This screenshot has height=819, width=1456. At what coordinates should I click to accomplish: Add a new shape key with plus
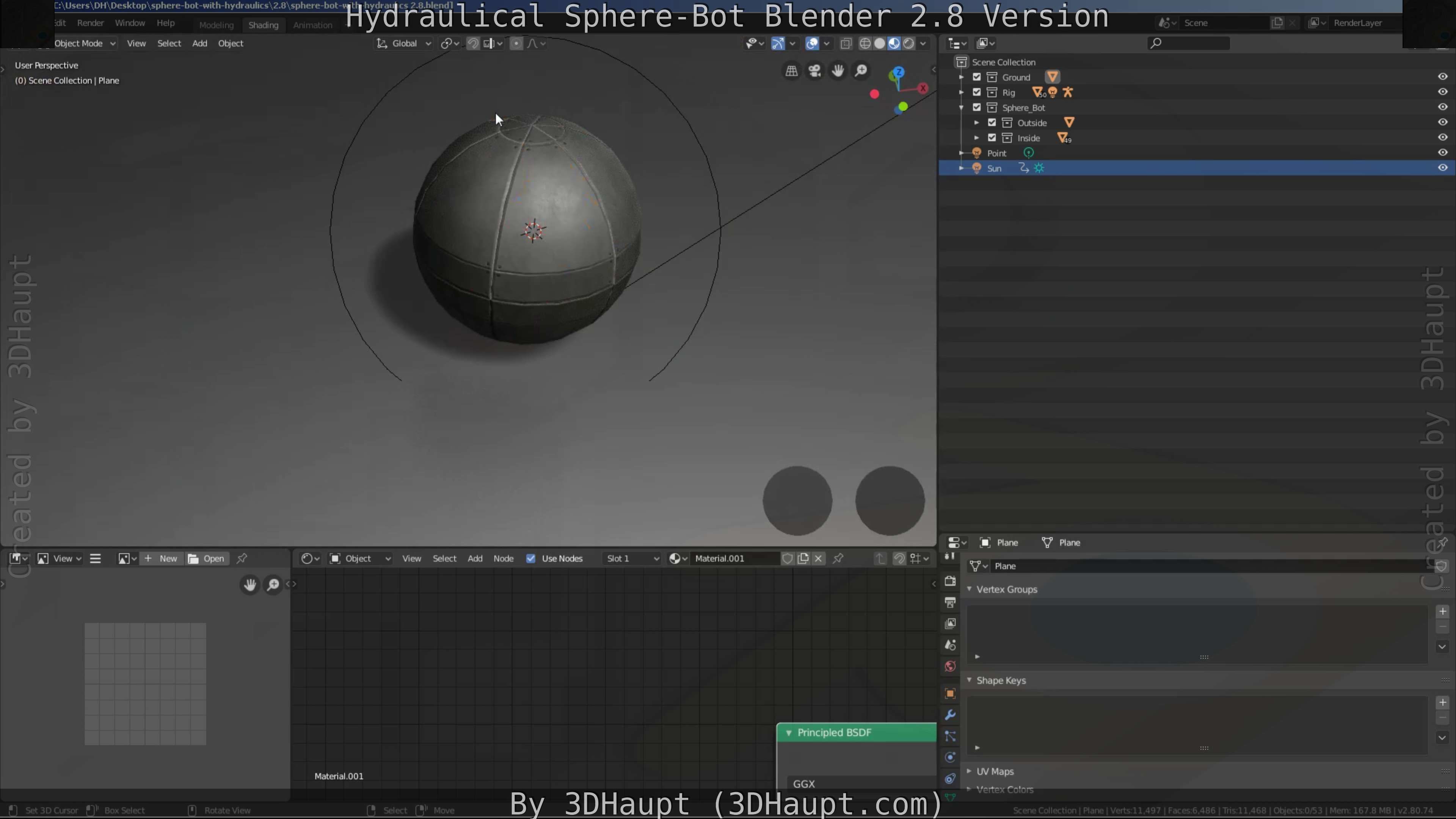pos(1442,702)
